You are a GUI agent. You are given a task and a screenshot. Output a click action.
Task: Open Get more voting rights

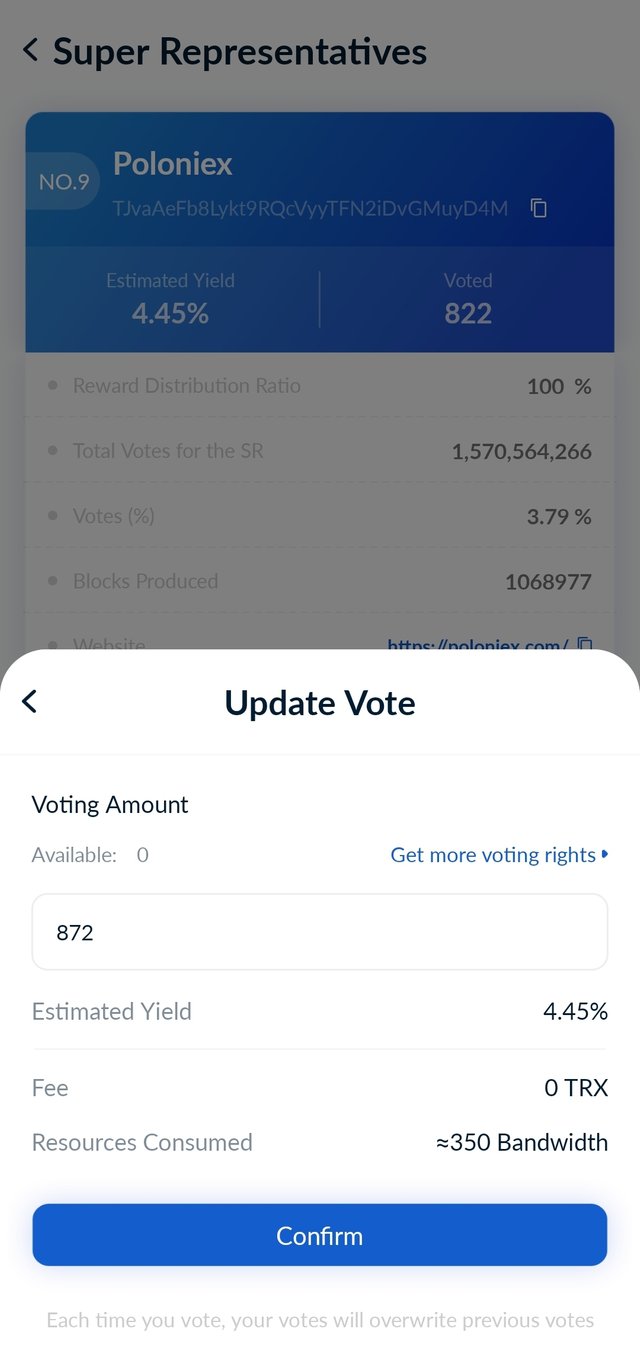tap(493, 855)
